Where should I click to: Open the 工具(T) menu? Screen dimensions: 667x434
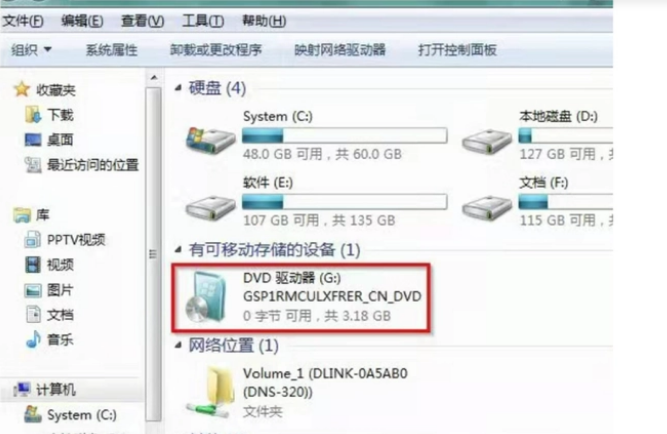tap(203, 21)
